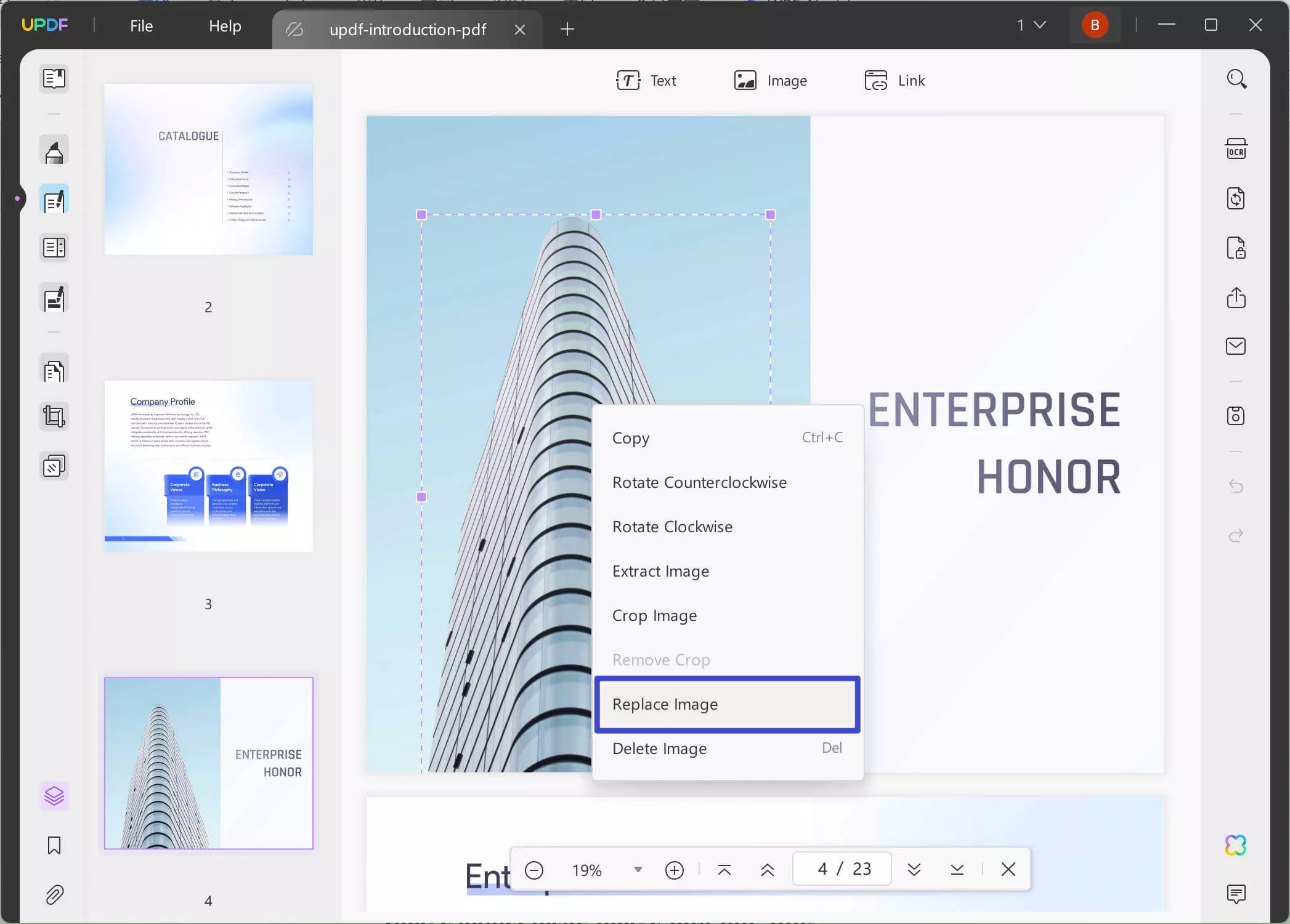Open the Crop Pages tool icon

tap(54, 417)
